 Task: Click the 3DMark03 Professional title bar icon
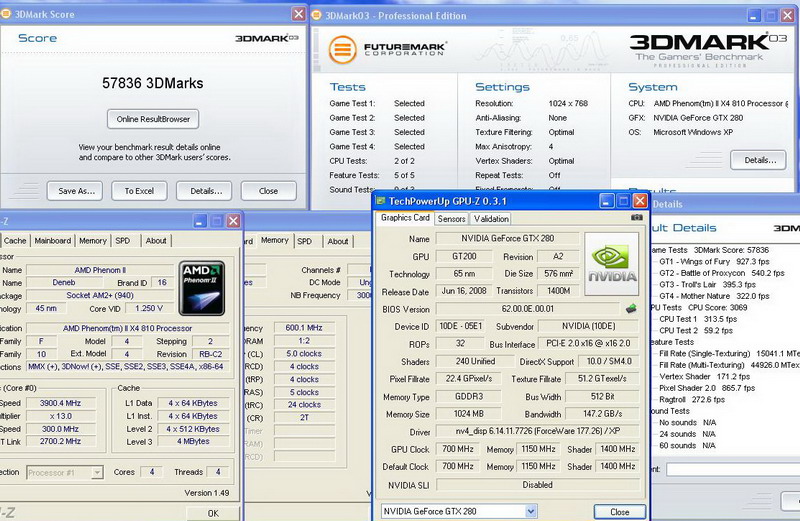pyautogui.click(x=316, y=15)
